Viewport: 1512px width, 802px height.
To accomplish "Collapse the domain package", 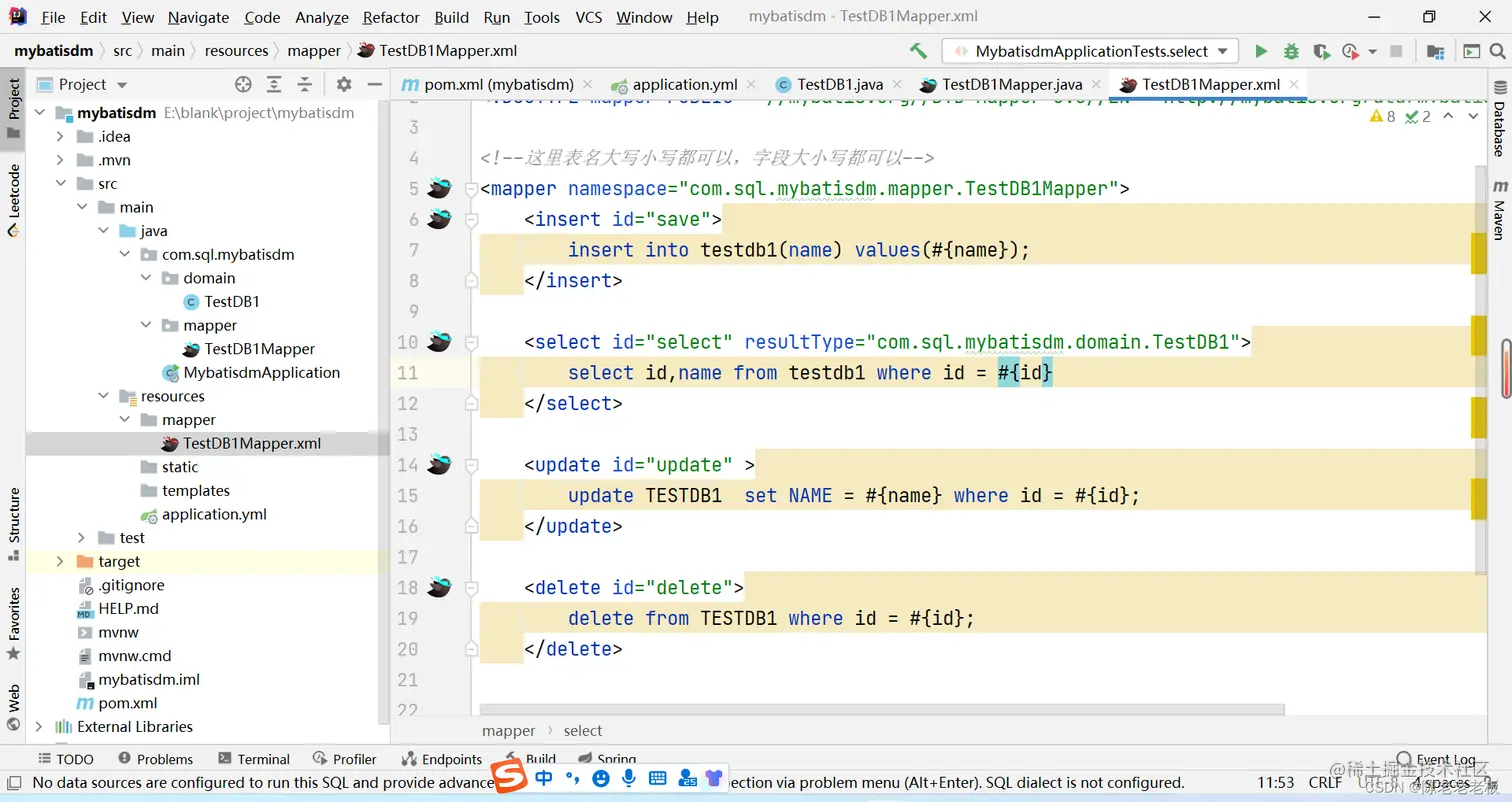I will coord(146,278).
